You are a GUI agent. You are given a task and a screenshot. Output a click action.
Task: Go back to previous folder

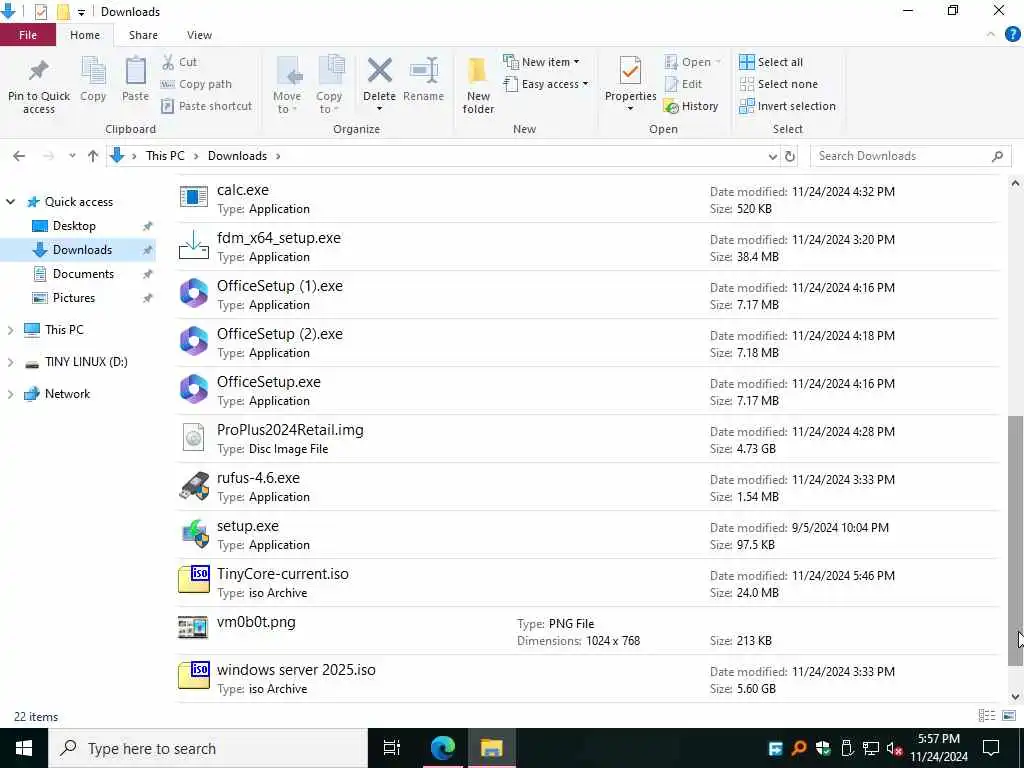(x=19, y=156)
